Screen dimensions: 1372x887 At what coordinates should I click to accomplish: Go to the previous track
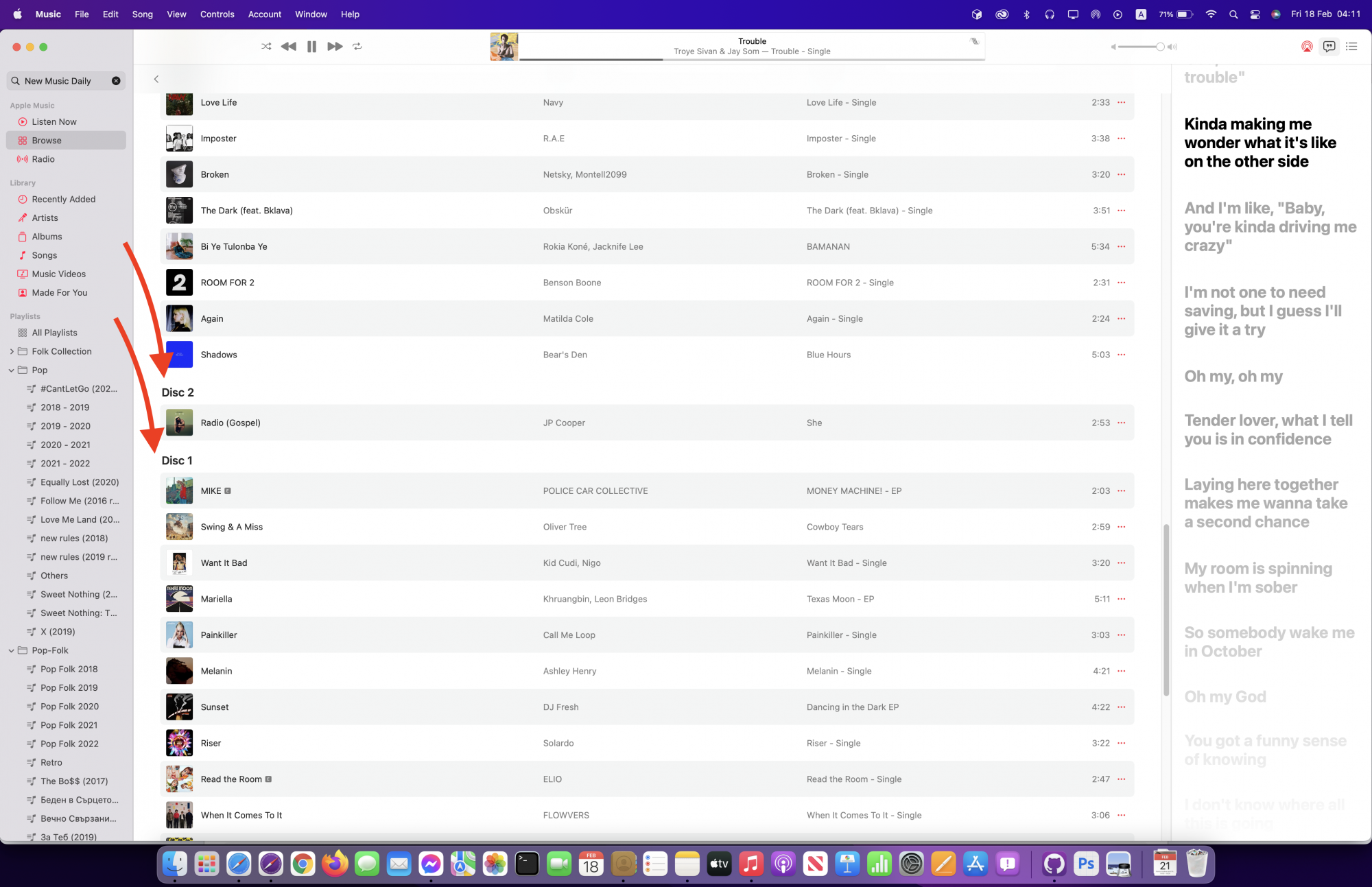(289, 47)
